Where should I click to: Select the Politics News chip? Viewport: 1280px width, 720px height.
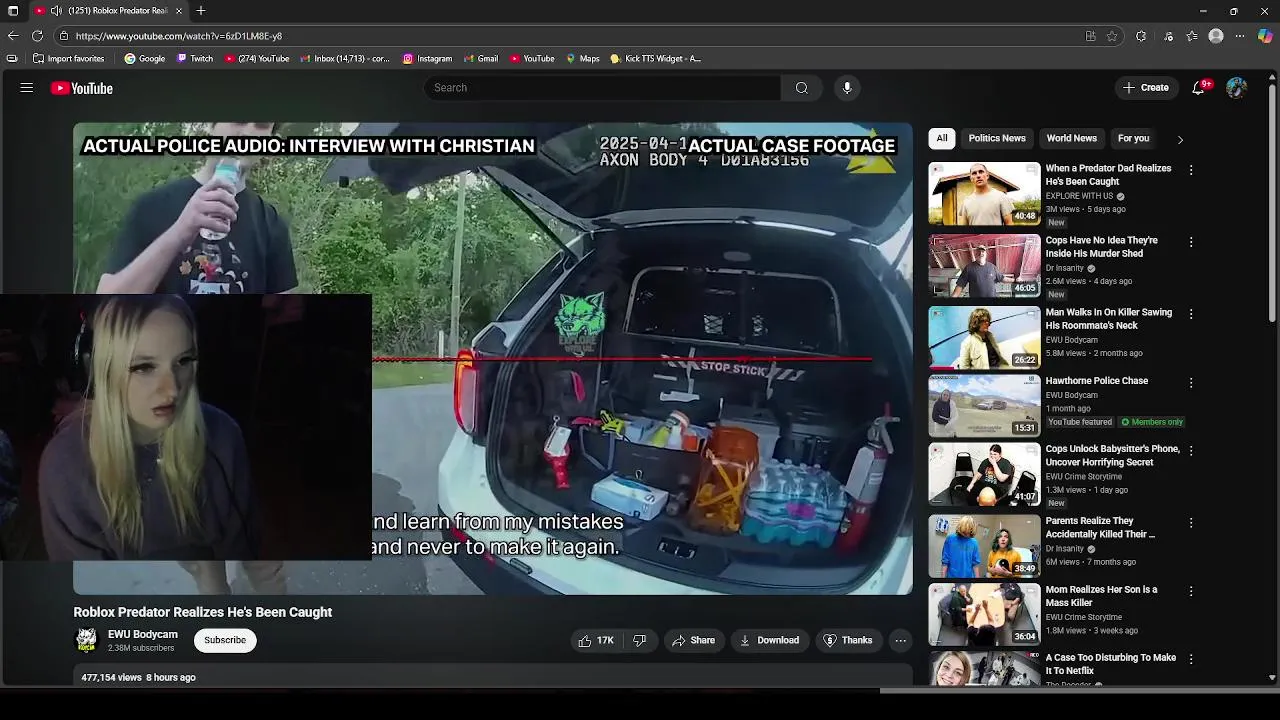pyautogui.click(x=997, y=138)
